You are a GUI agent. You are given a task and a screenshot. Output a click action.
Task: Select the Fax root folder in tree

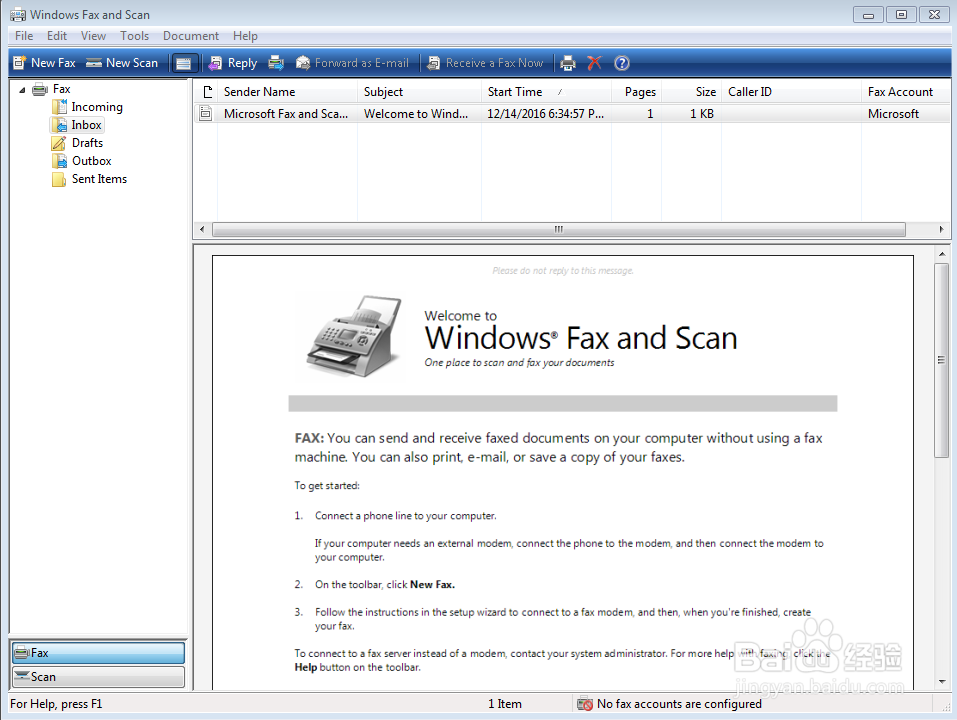pos(62,89)
